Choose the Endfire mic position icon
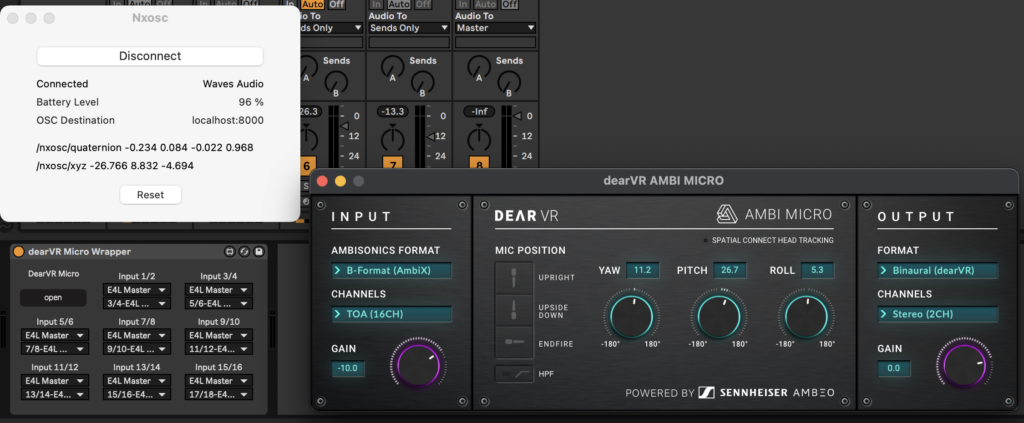Image resolution: width=1024 pixels, height=423 pixels. 514,341
